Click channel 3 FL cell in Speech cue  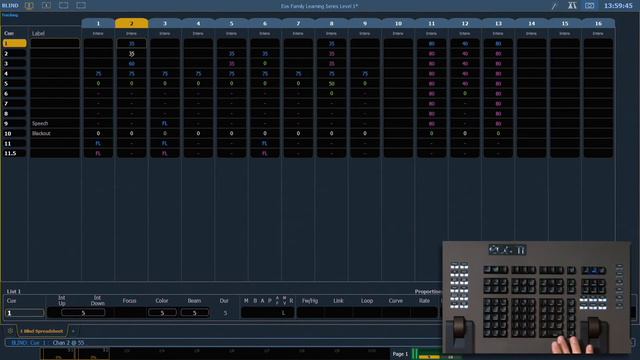click(x=165, y=123)
